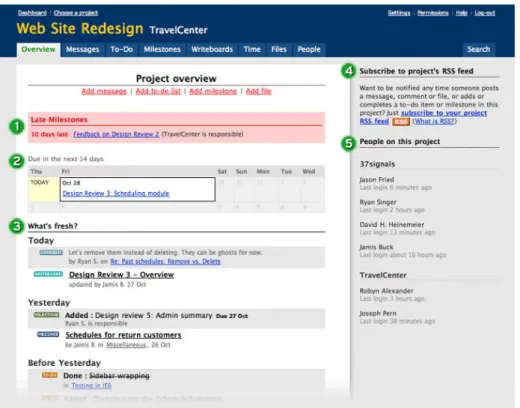Open Schedules for return customers message
The height and width of the screenshot is (408, 520).
[x=123, y=335]
